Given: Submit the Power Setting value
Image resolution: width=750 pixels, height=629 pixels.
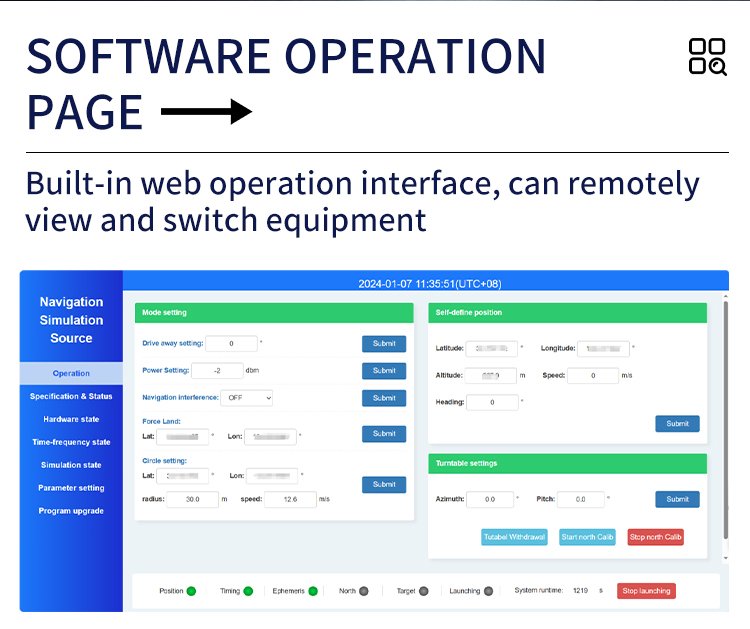Looking at the screenshot, I should (x=384, y=371).
